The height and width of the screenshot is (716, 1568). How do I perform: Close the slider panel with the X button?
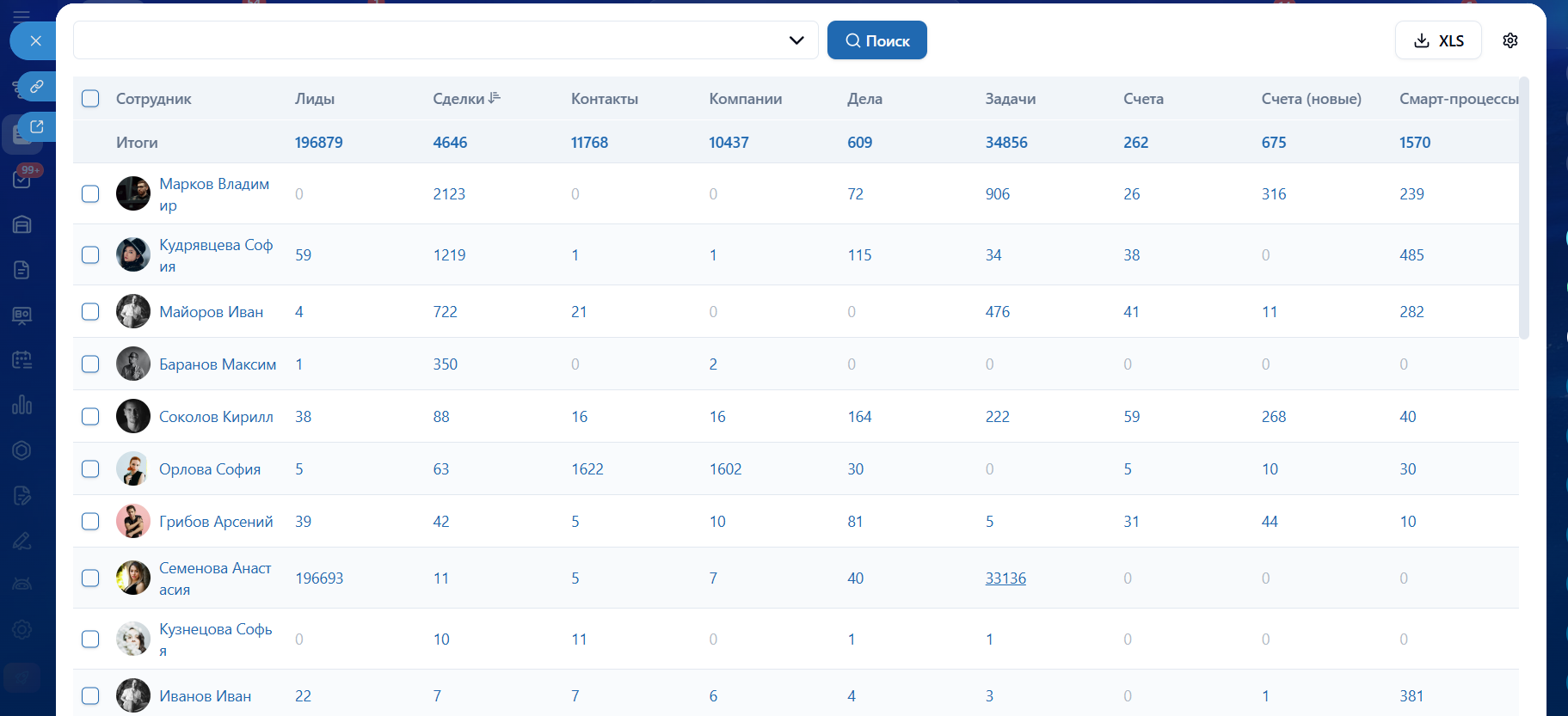35,40
